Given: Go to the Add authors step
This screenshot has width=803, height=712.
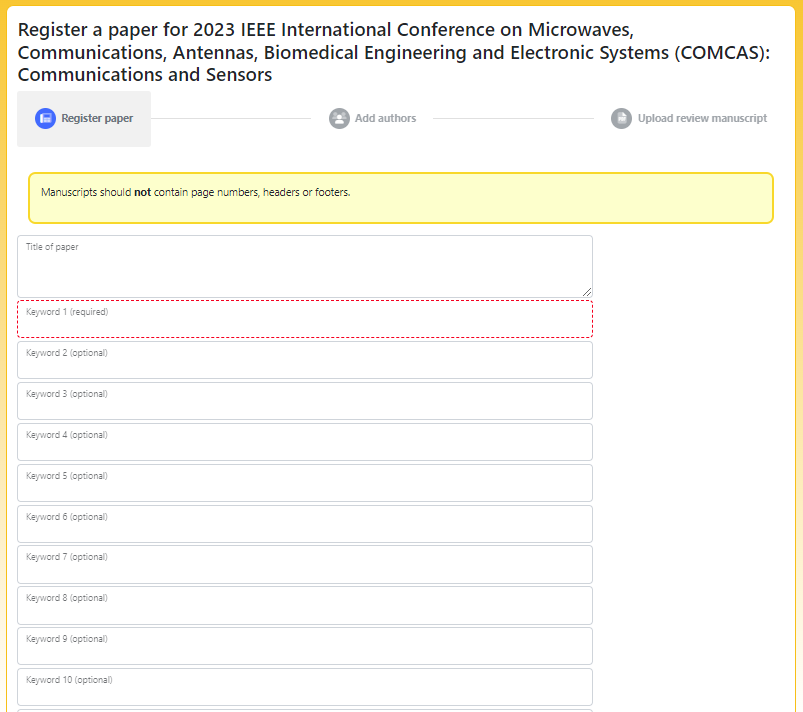Looking at the screenshot, I should click(x=372, y=118).
